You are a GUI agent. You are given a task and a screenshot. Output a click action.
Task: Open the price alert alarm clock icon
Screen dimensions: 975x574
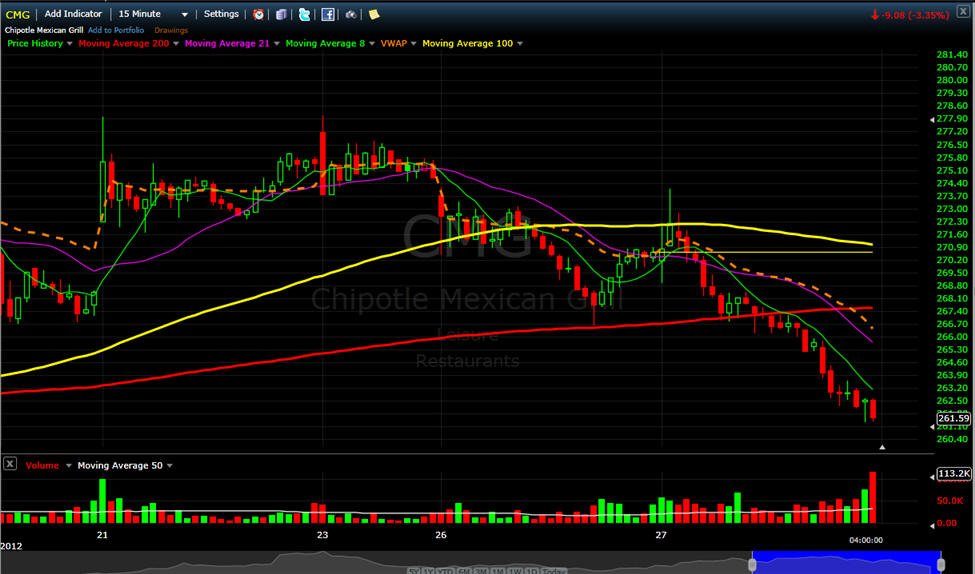258,14
